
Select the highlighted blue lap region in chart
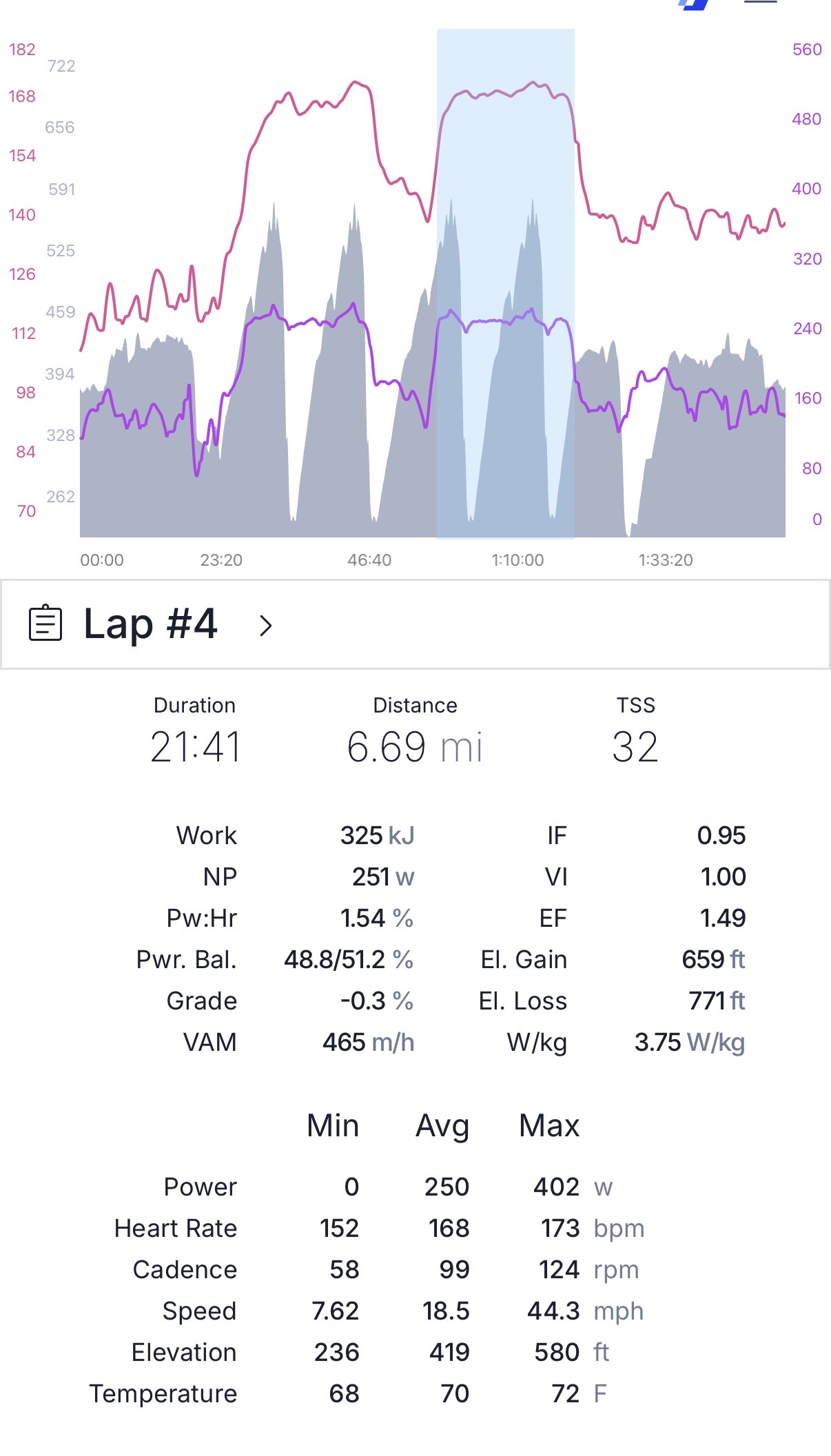[506, 283]
